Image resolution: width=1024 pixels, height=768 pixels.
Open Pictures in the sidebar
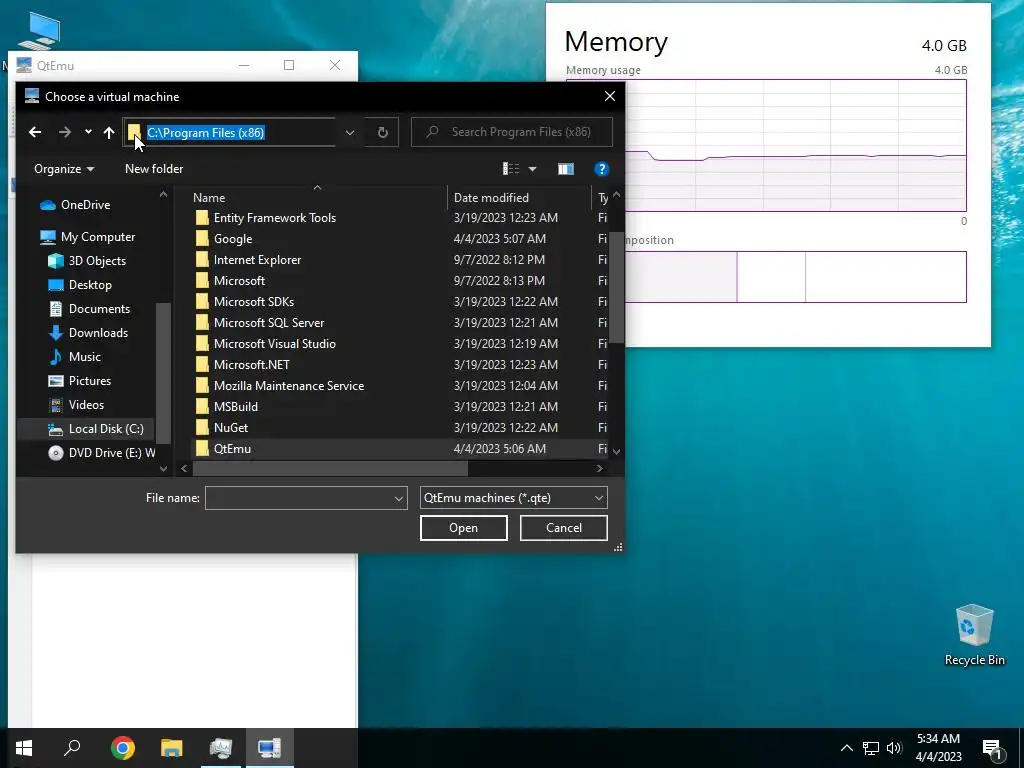coord(89,381)
